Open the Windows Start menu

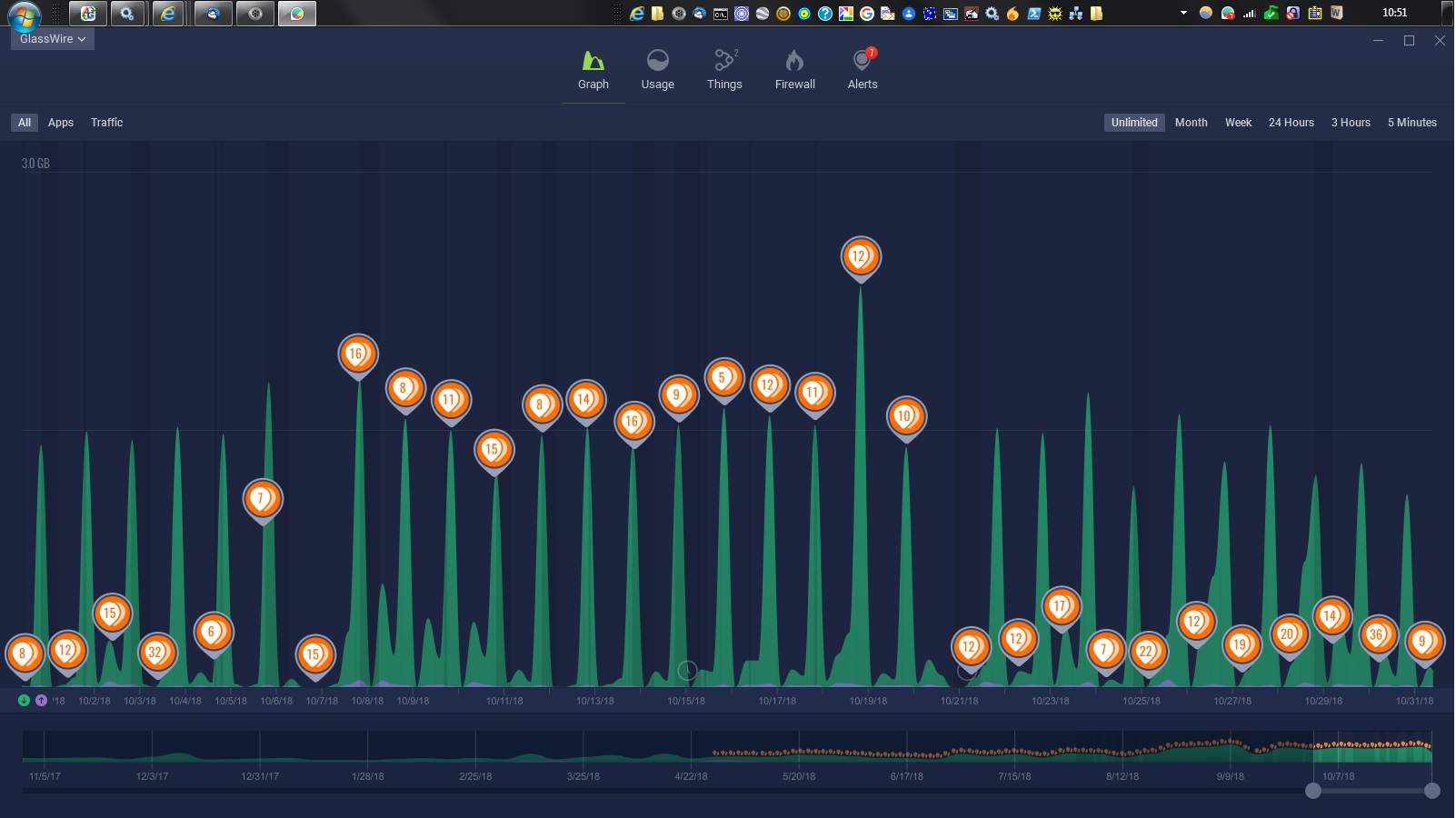[x=25, y=15]
